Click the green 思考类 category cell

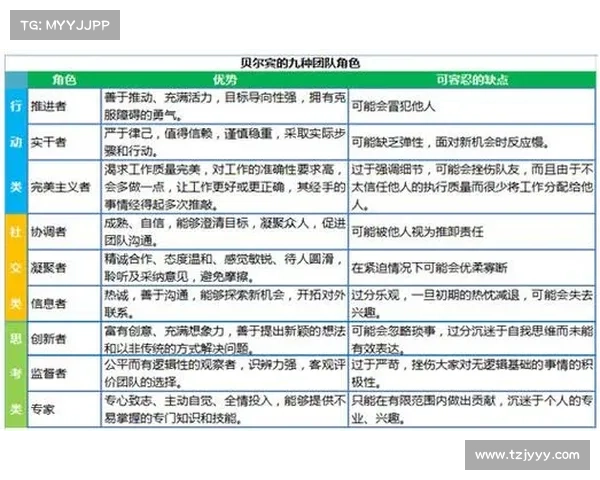point(16,374)
